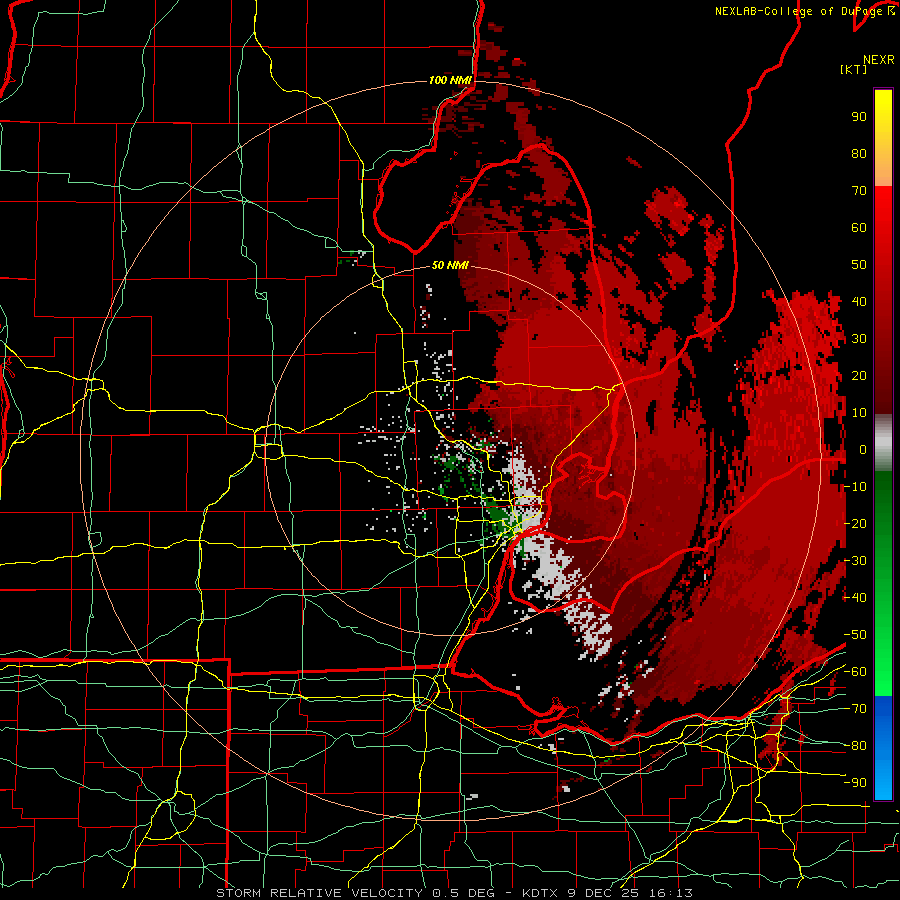Pick the -50 label on the scale
Screen dimensions: 900x900
[x=855, y=635]
